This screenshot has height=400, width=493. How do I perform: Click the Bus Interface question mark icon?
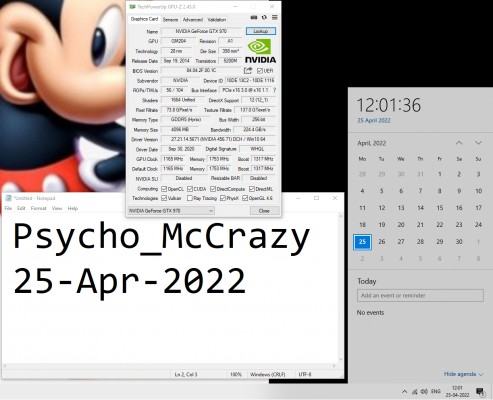click(274, 90)
